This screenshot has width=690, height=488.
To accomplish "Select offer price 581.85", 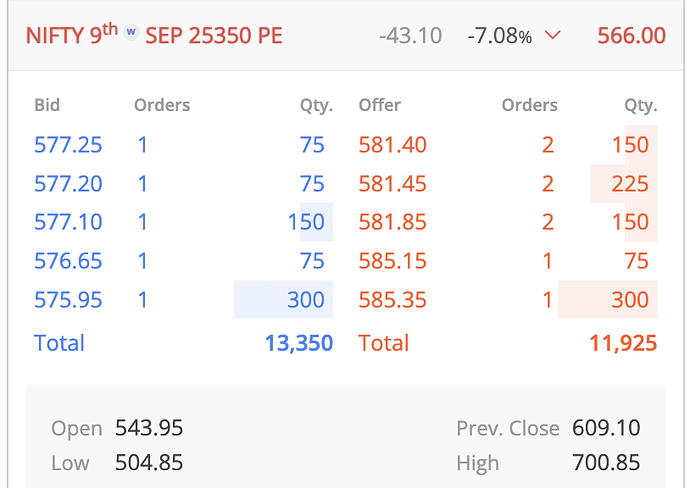I will coord(392,222).
